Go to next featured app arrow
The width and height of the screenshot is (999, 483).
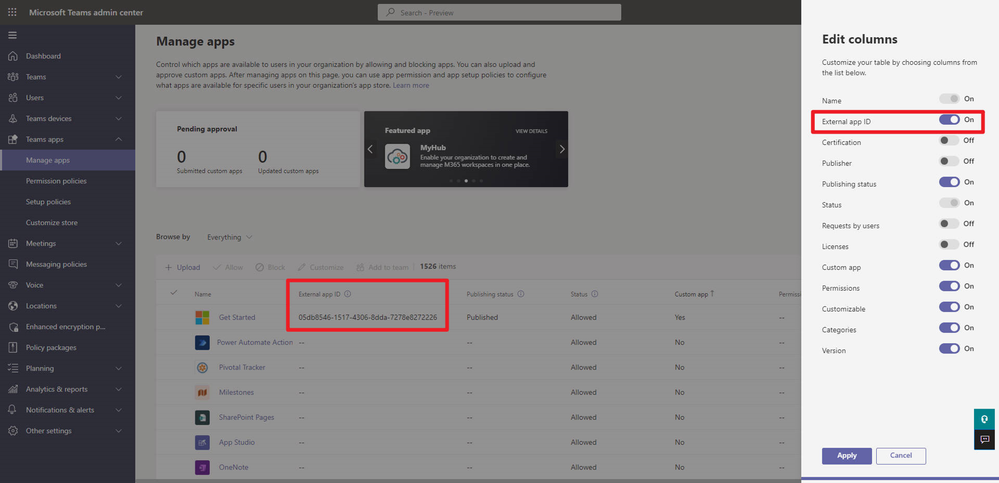click(x=562, y=149)
